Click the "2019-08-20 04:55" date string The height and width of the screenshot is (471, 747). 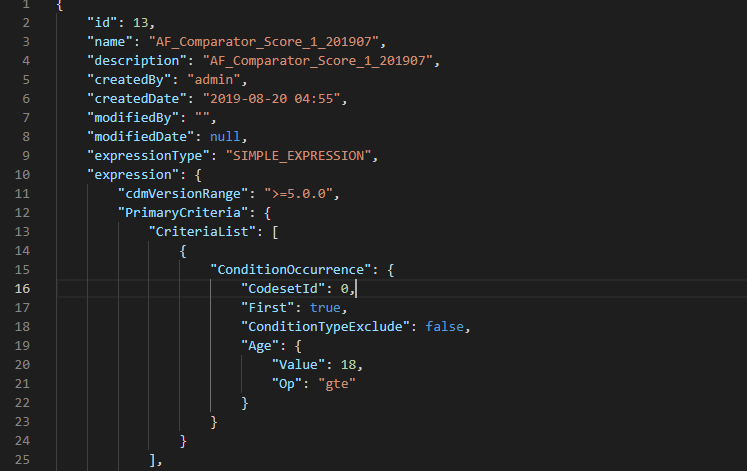[x=272, y=99]
